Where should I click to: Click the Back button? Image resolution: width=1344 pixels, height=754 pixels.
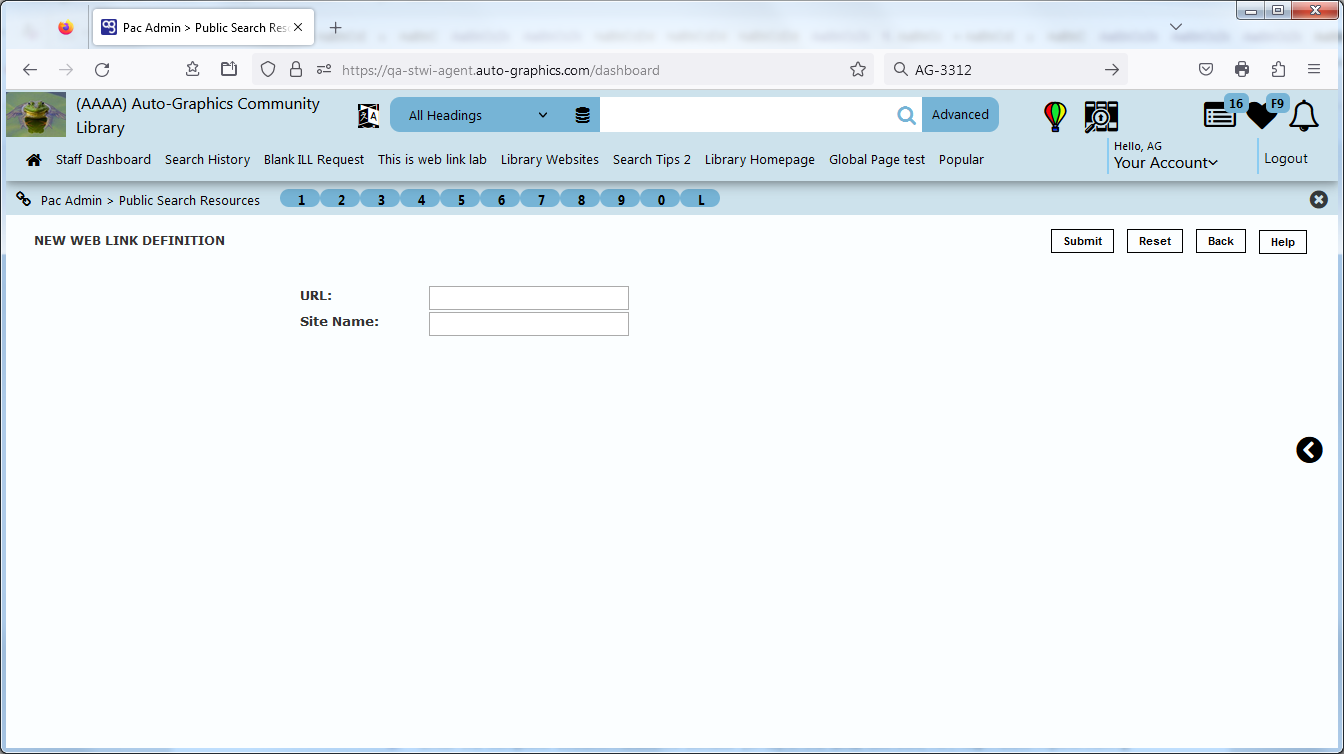pyautogui.click(x=1221, y=241)
